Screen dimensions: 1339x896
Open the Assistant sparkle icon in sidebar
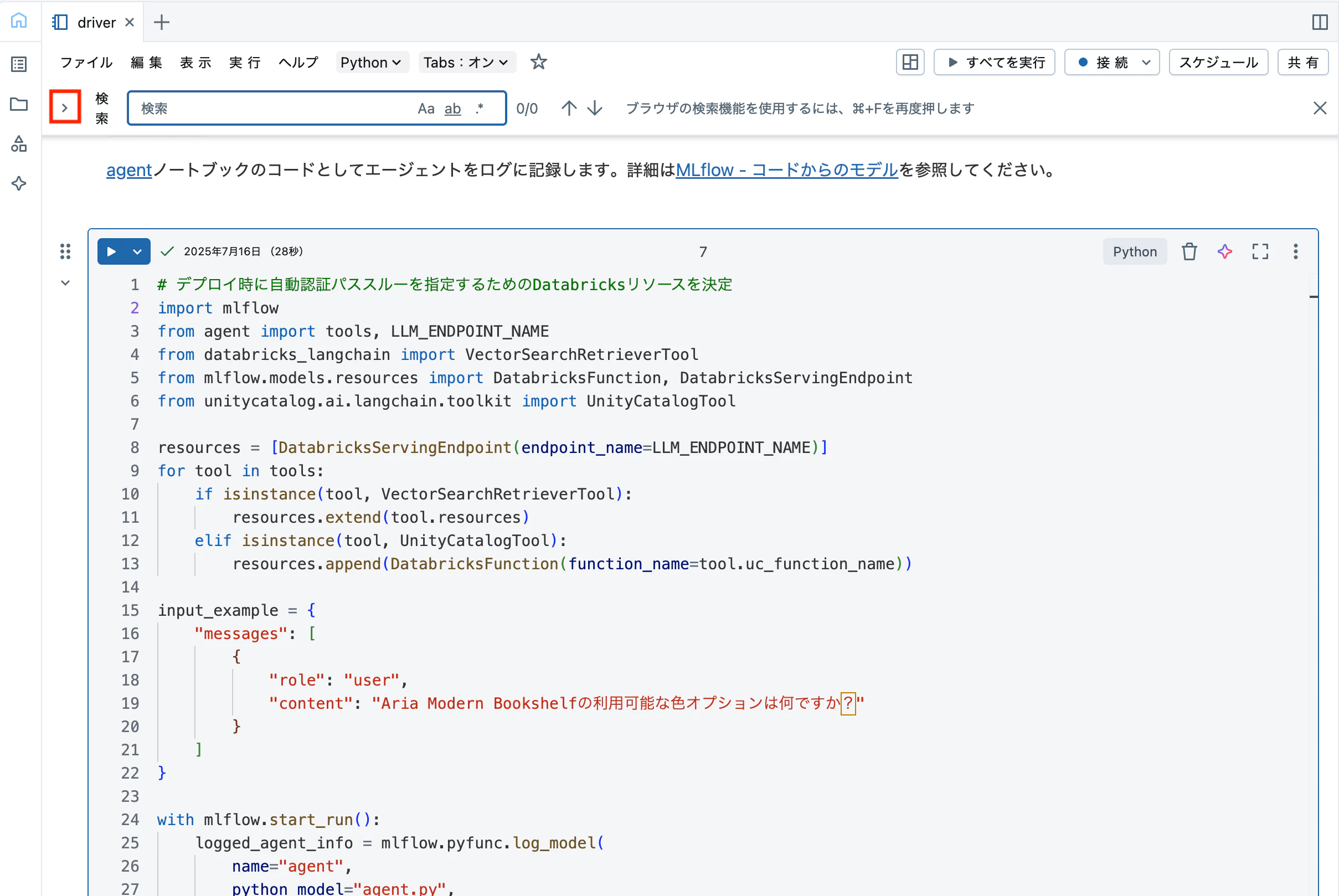[x=19, y=183]
